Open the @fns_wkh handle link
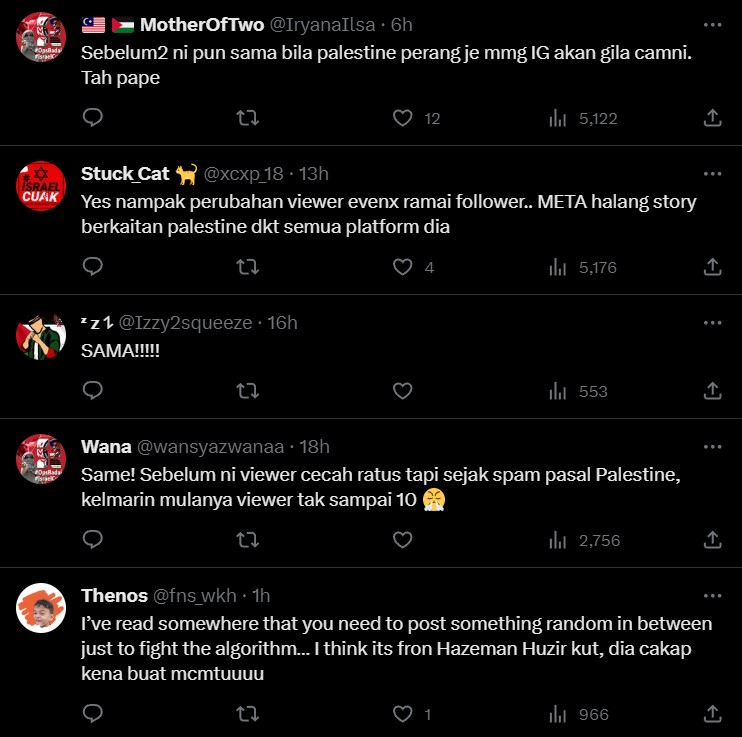Image resolution: width=742 pixels, height=737 pixels. tap(194, 596)
